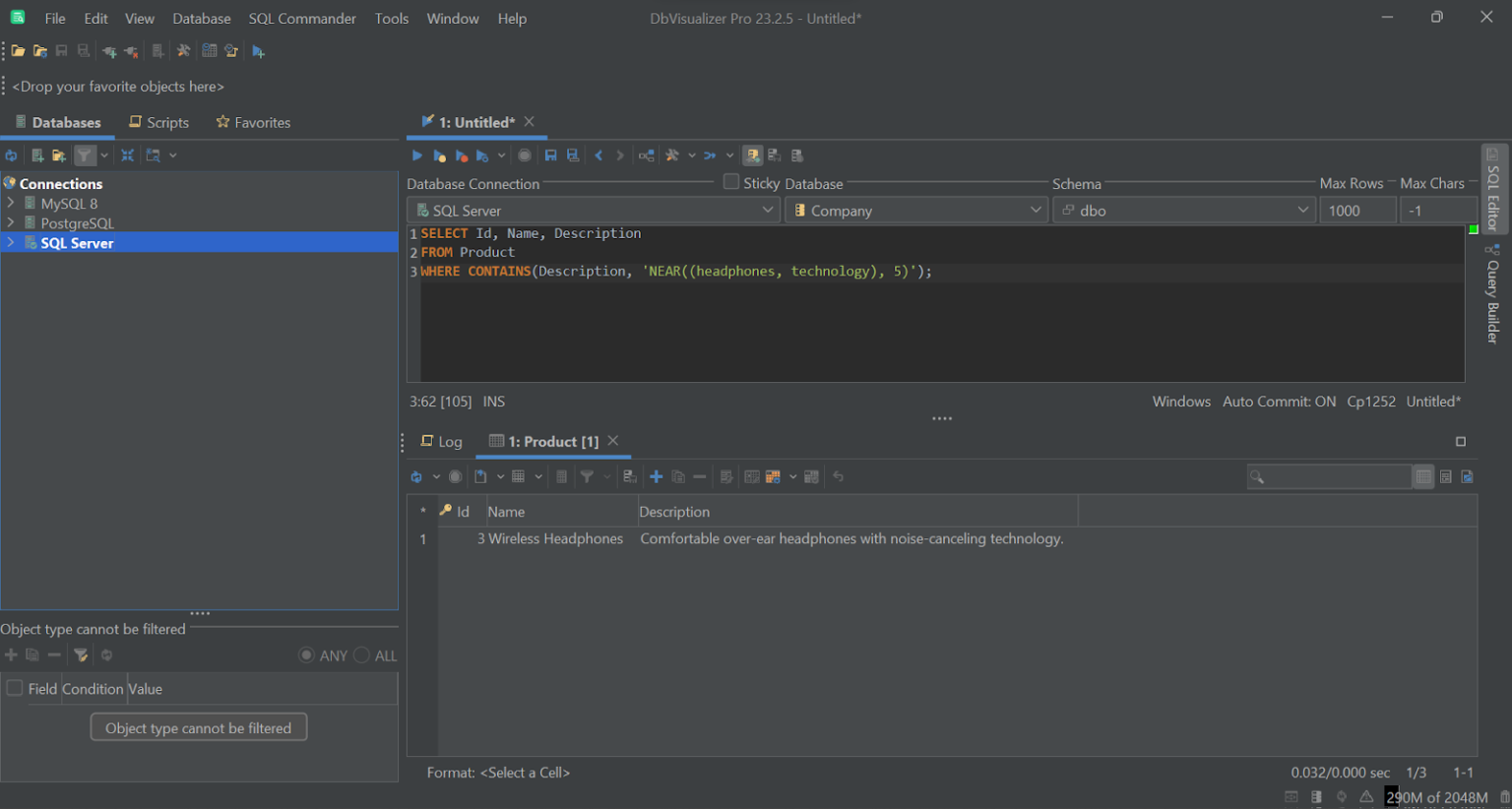This screenshot has width=1512, height=809.
Task: Delete the selected row with the minus icon
Action: point(699,476)
